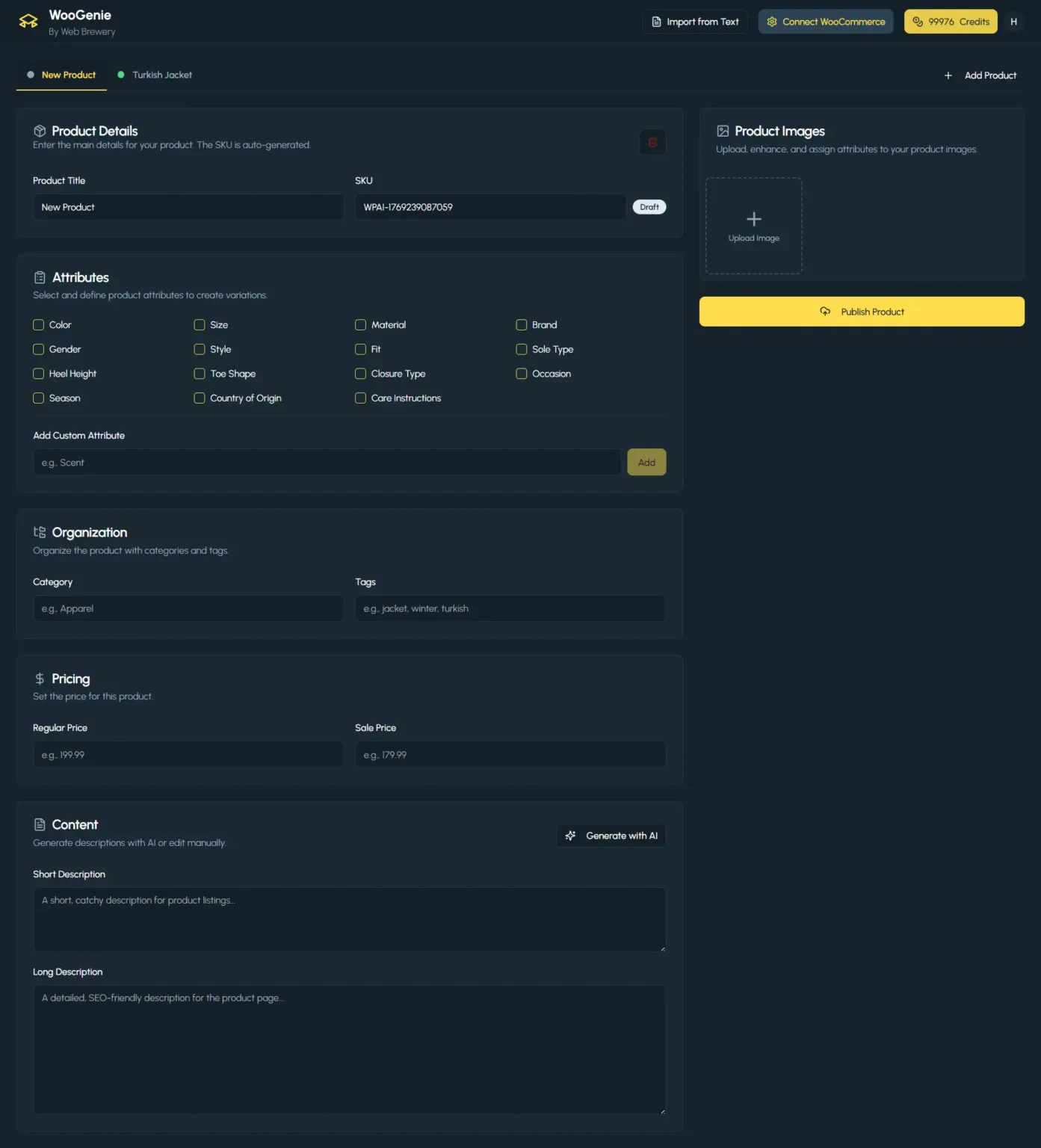
Task: Click the Category input field
Action: 188,608
